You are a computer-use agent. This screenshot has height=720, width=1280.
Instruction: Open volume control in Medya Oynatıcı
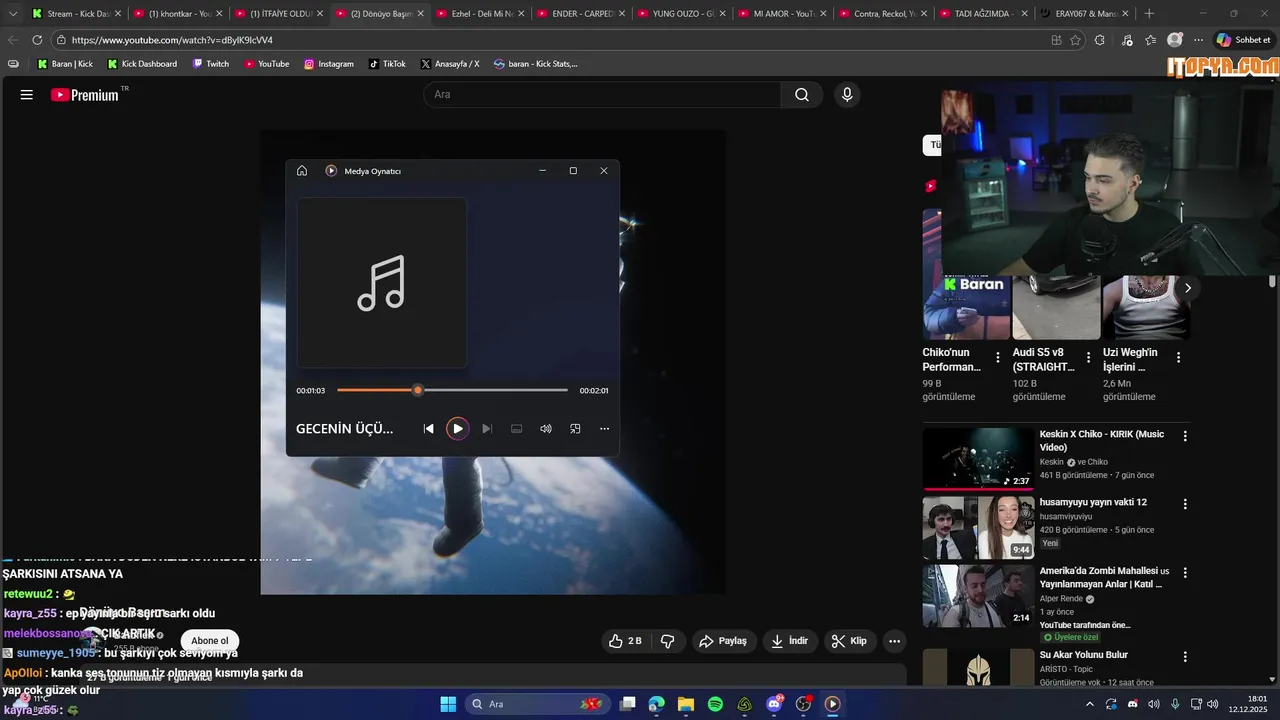546,429
